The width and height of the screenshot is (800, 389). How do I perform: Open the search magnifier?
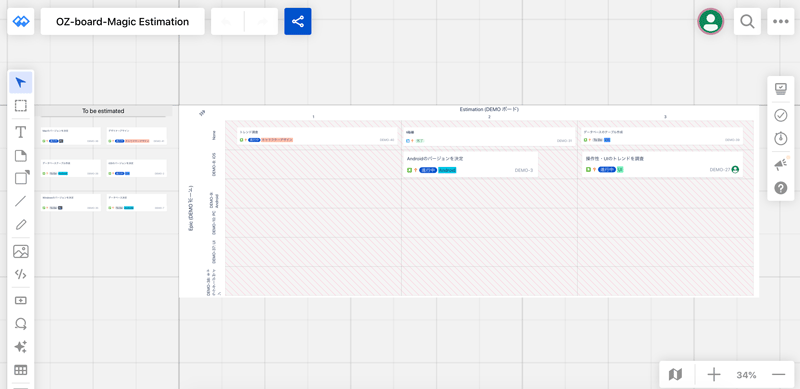pos(747,21)
